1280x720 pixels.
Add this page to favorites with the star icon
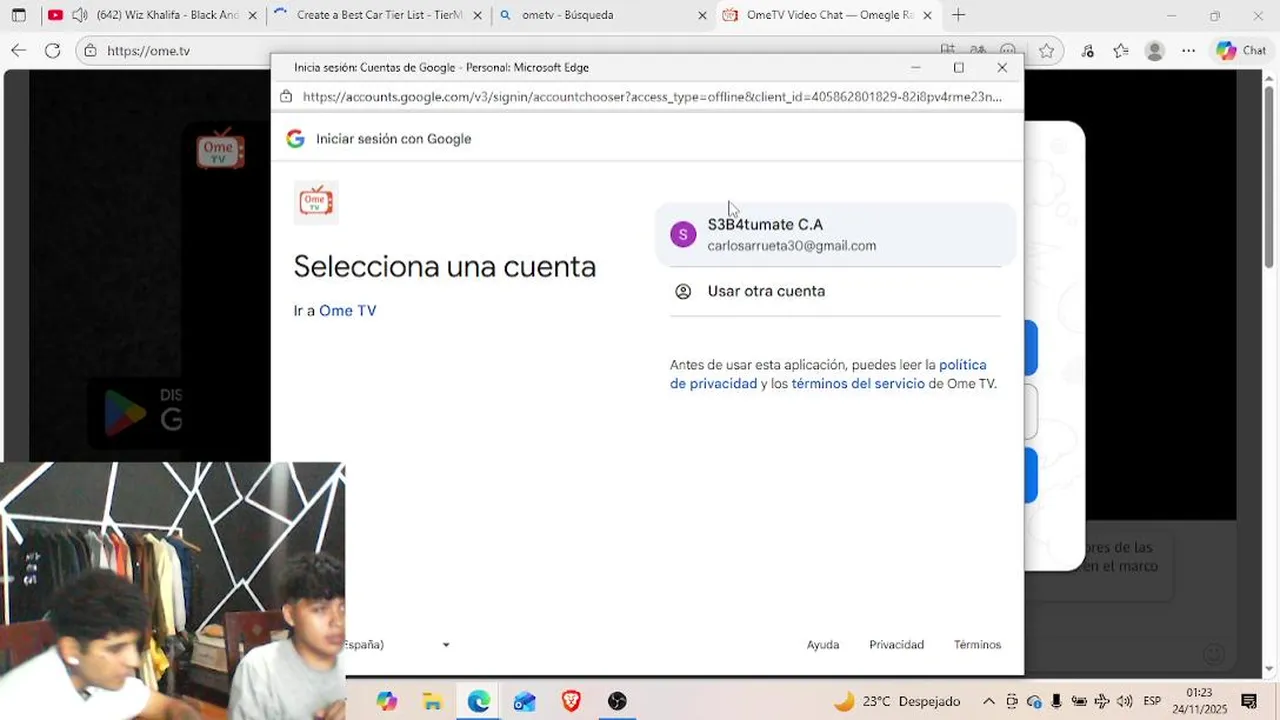point(1046,50)
